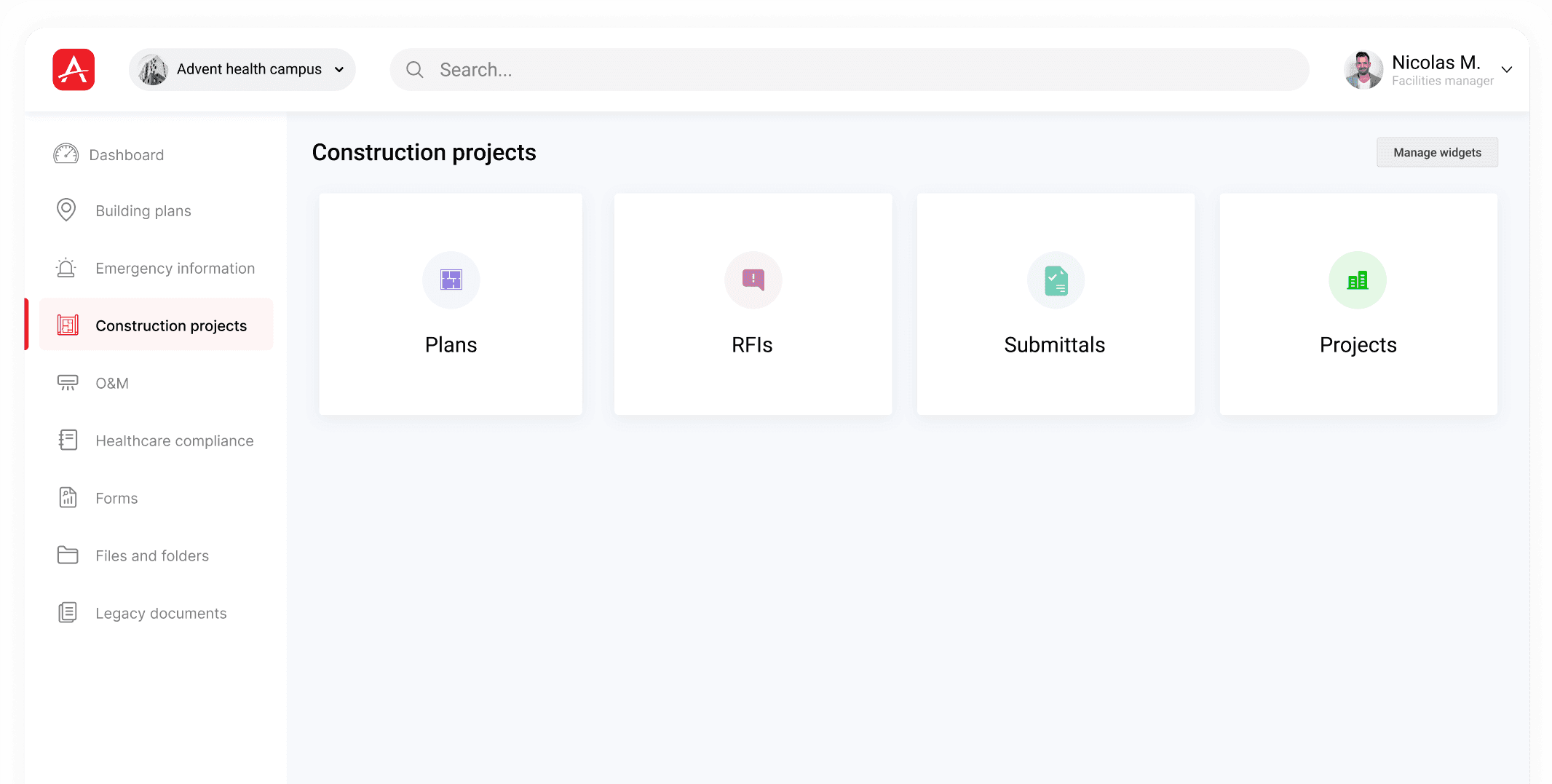The image size is (1552, 784).
Task: Open the Projects card label
Action: tap(1358, 345)
